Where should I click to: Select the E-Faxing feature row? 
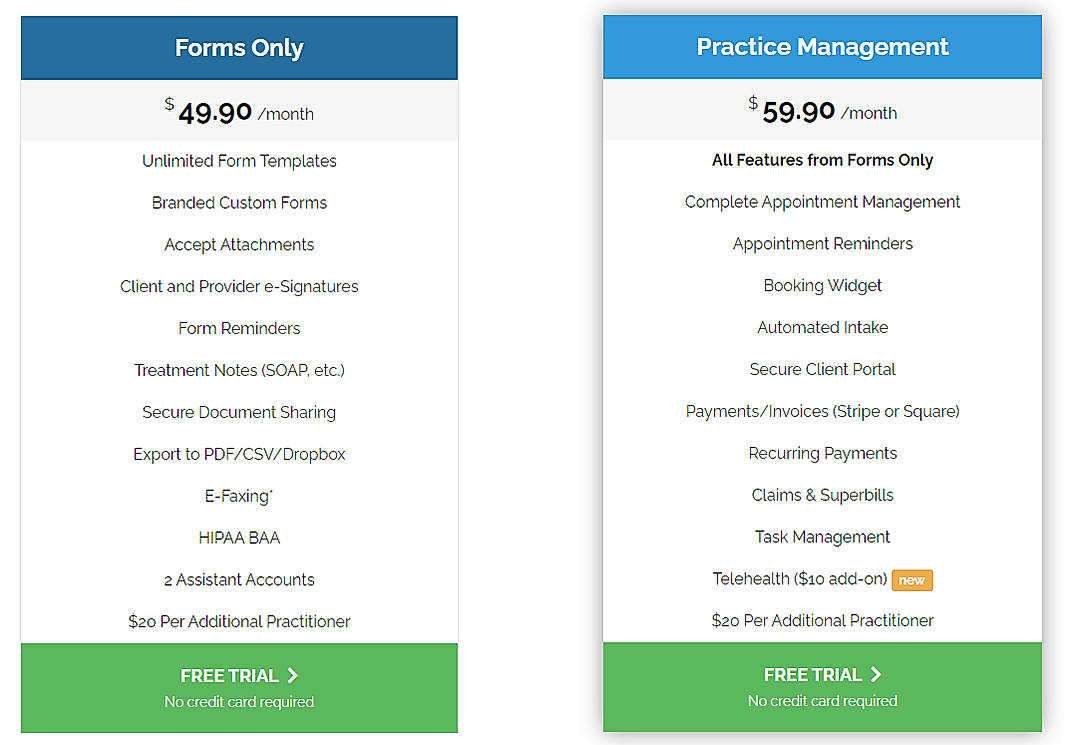[x=239, y=495]
